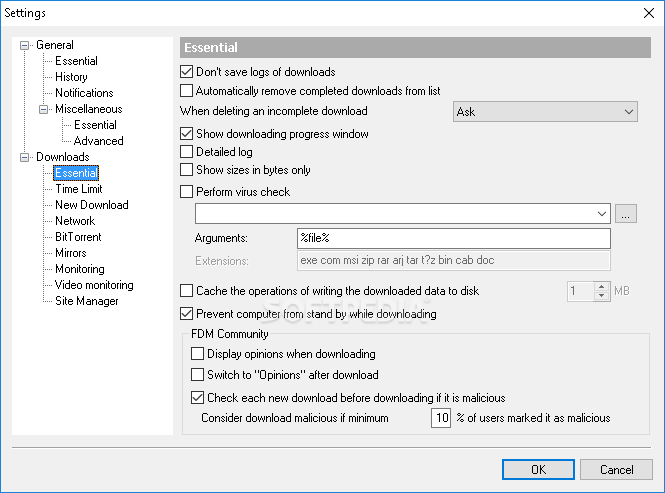
Task: Uncheck Prevent computer from stand by
Action: pyautogui.click(x=186, y=314)
